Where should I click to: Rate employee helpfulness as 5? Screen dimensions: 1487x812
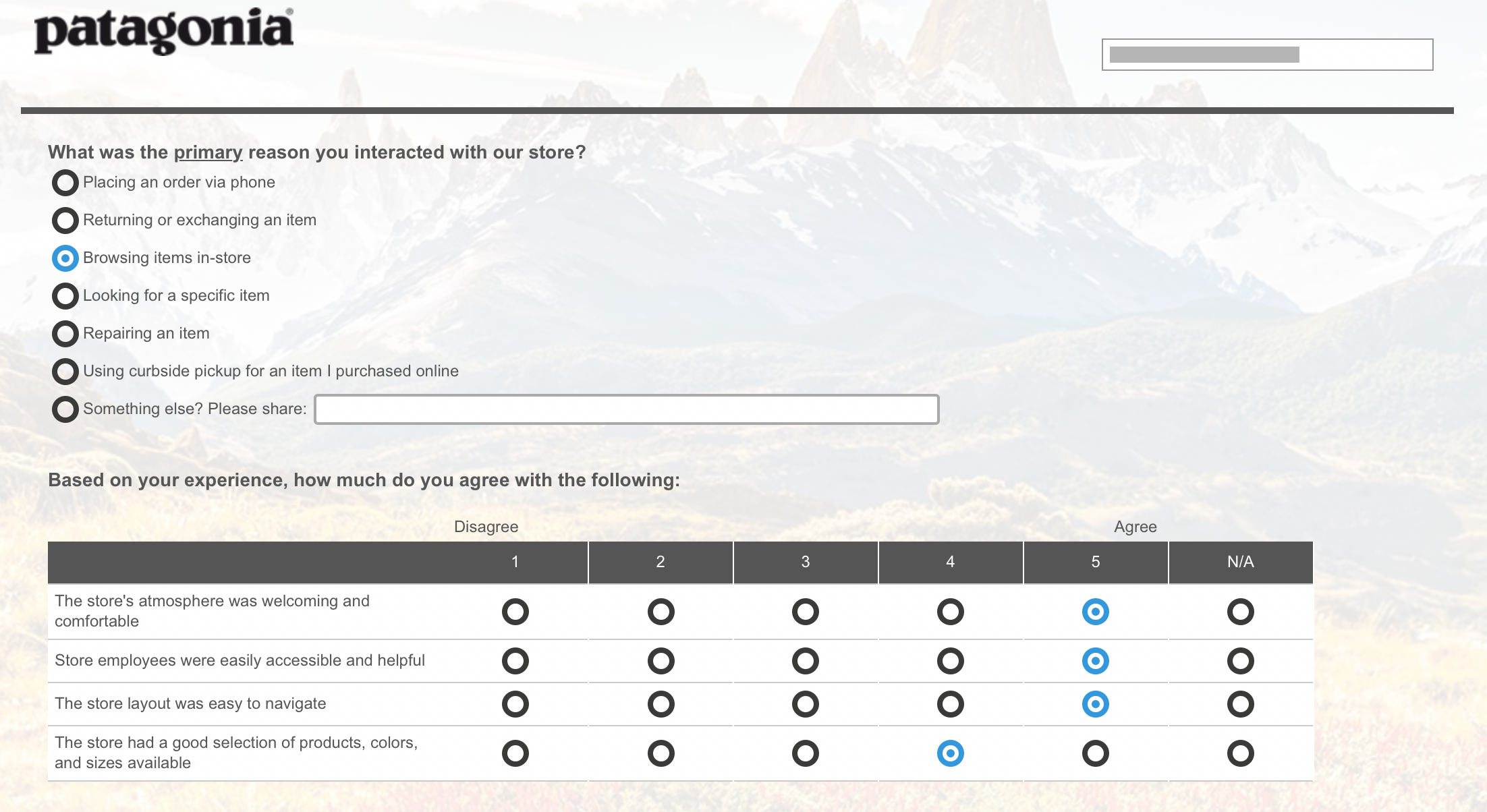(1095, 661)
